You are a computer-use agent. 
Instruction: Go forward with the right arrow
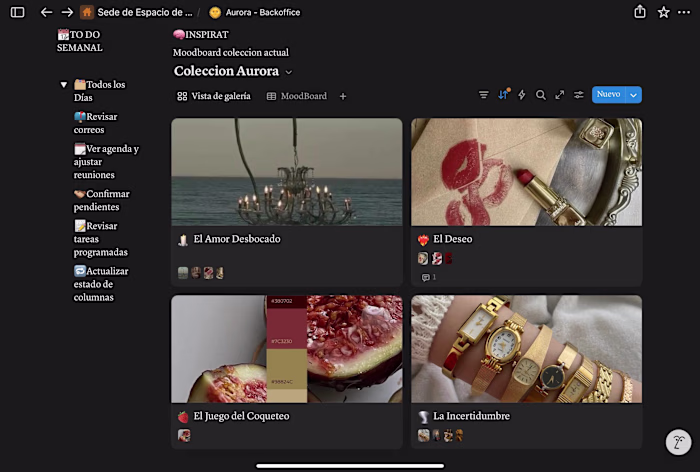tap(67, 12)
